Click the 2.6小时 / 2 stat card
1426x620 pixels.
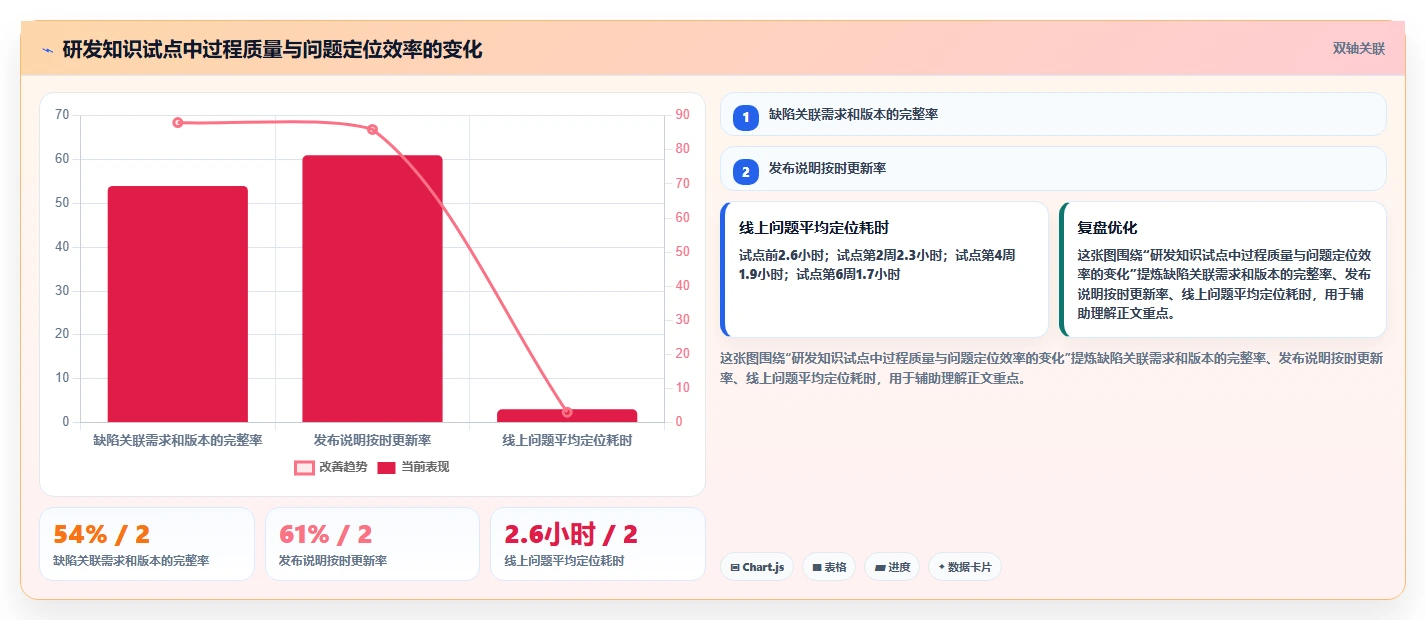click(598, 544)
